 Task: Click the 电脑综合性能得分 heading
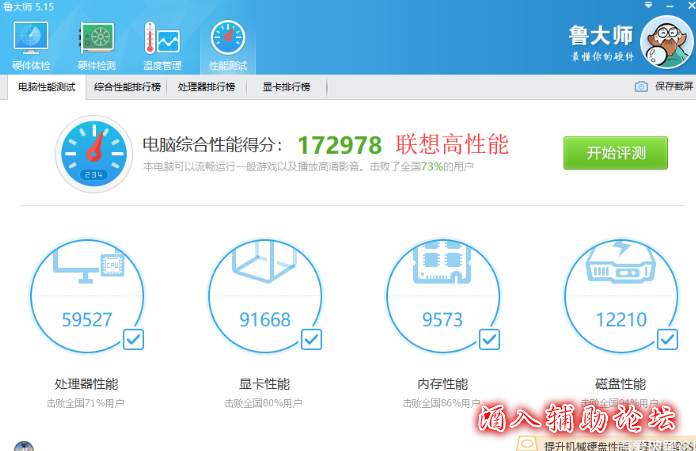point(212,145)
